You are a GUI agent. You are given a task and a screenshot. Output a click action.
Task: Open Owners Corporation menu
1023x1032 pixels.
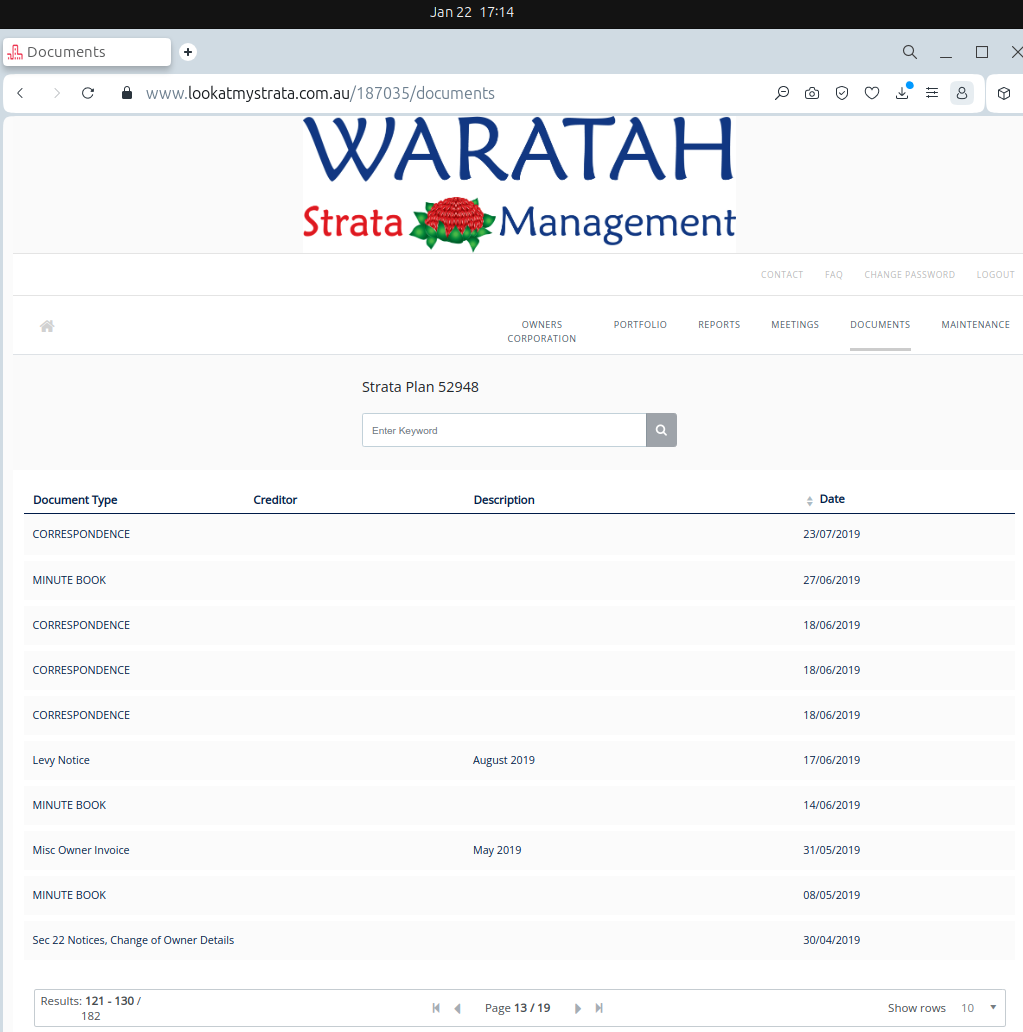[541, 331]
